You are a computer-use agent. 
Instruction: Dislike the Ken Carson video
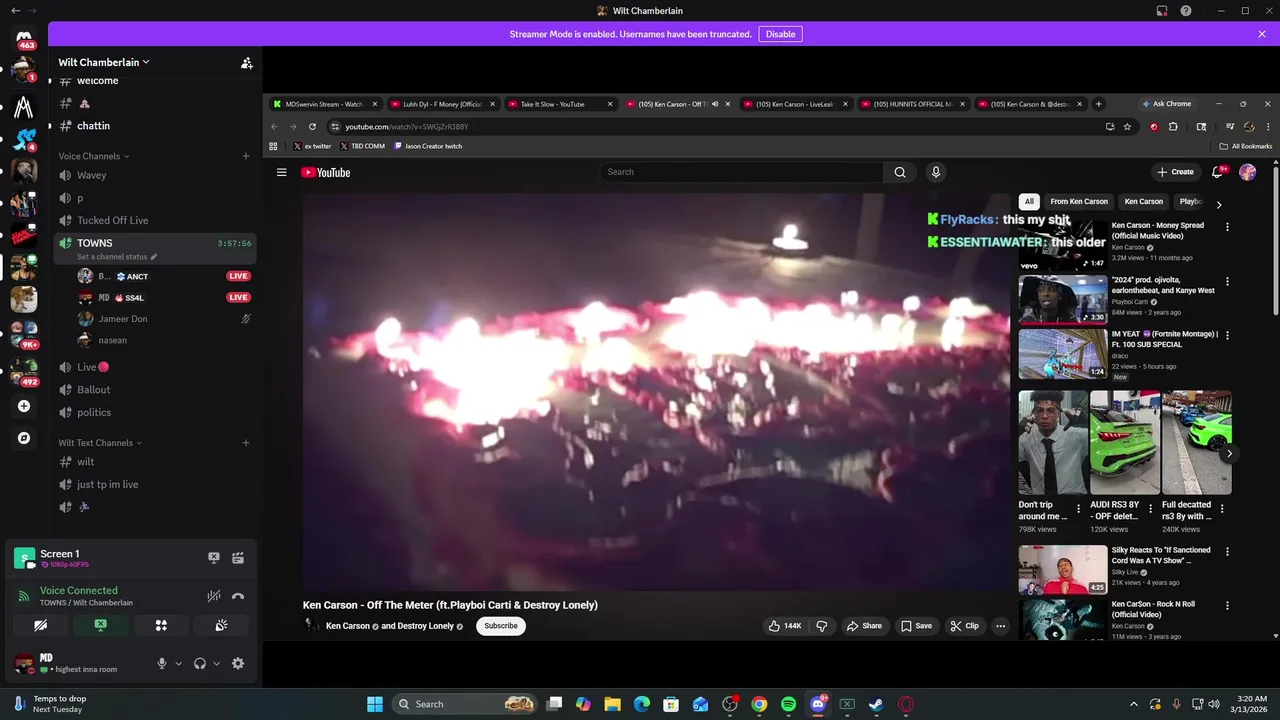tap(822, 626)
